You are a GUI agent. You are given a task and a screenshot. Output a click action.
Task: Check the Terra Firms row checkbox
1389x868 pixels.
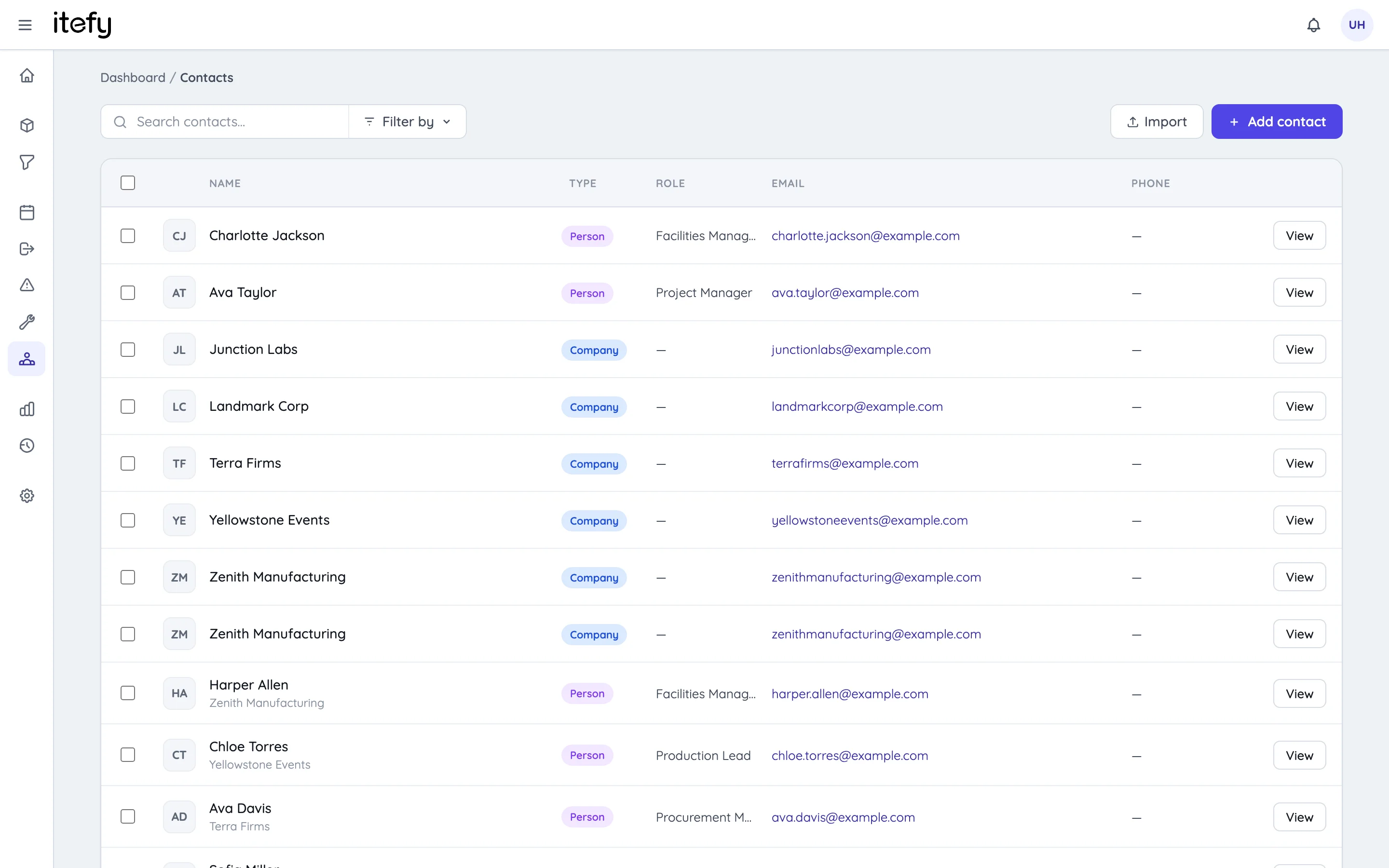pyautogui.click(x=128, y=463)
